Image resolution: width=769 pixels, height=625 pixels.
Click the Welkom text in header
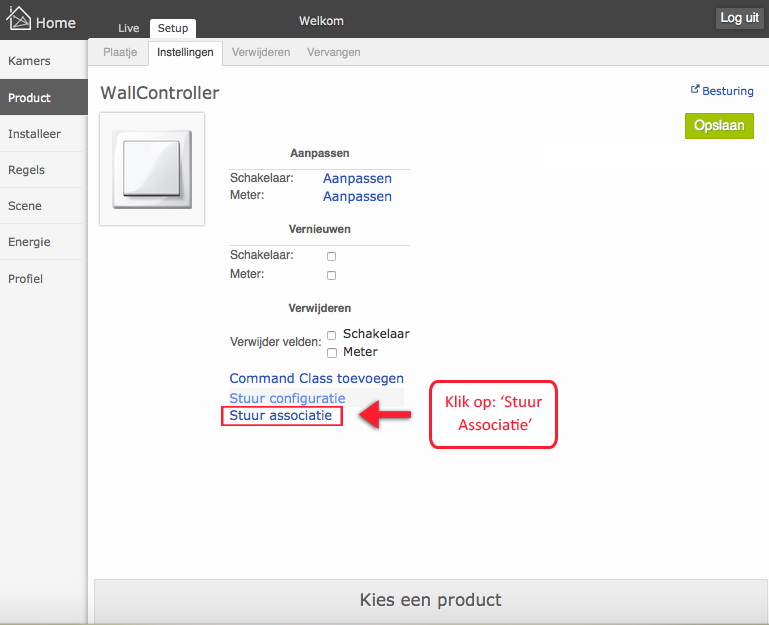tap(321, 21)
